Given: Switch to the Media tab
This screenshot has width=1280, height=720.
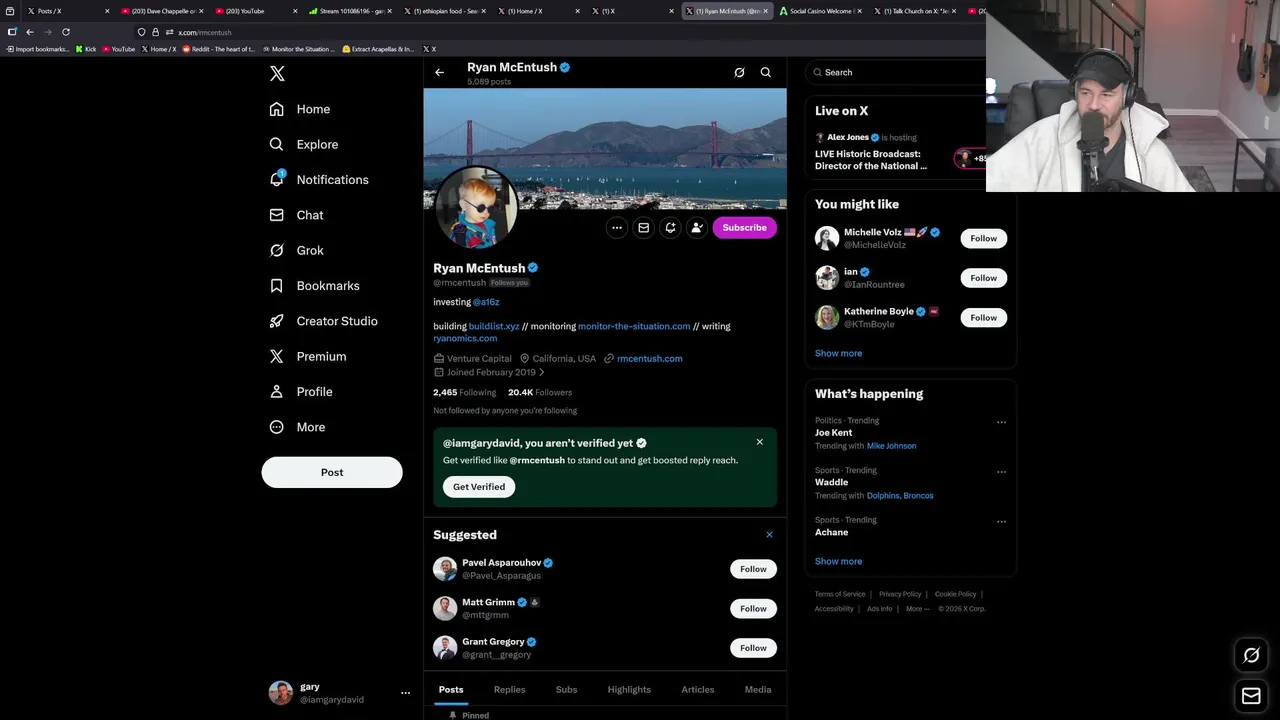Looking at the screenshot, I should coord(758,689).
